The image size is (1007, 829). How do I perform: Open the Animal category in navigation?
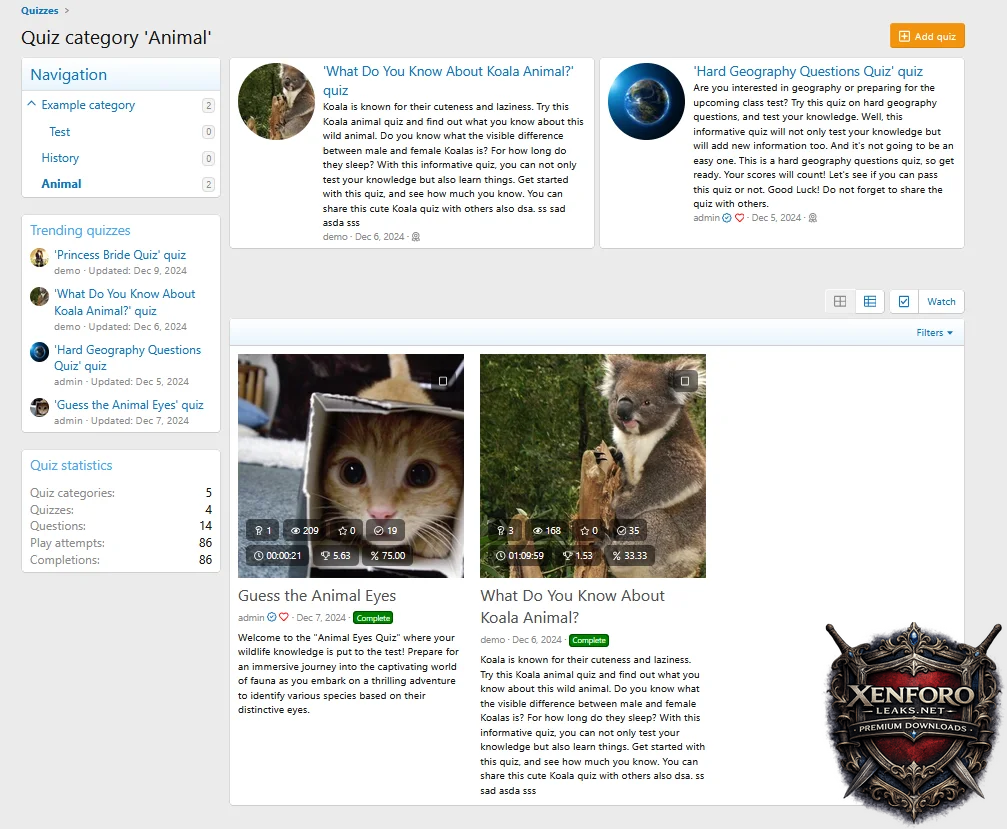61,184
